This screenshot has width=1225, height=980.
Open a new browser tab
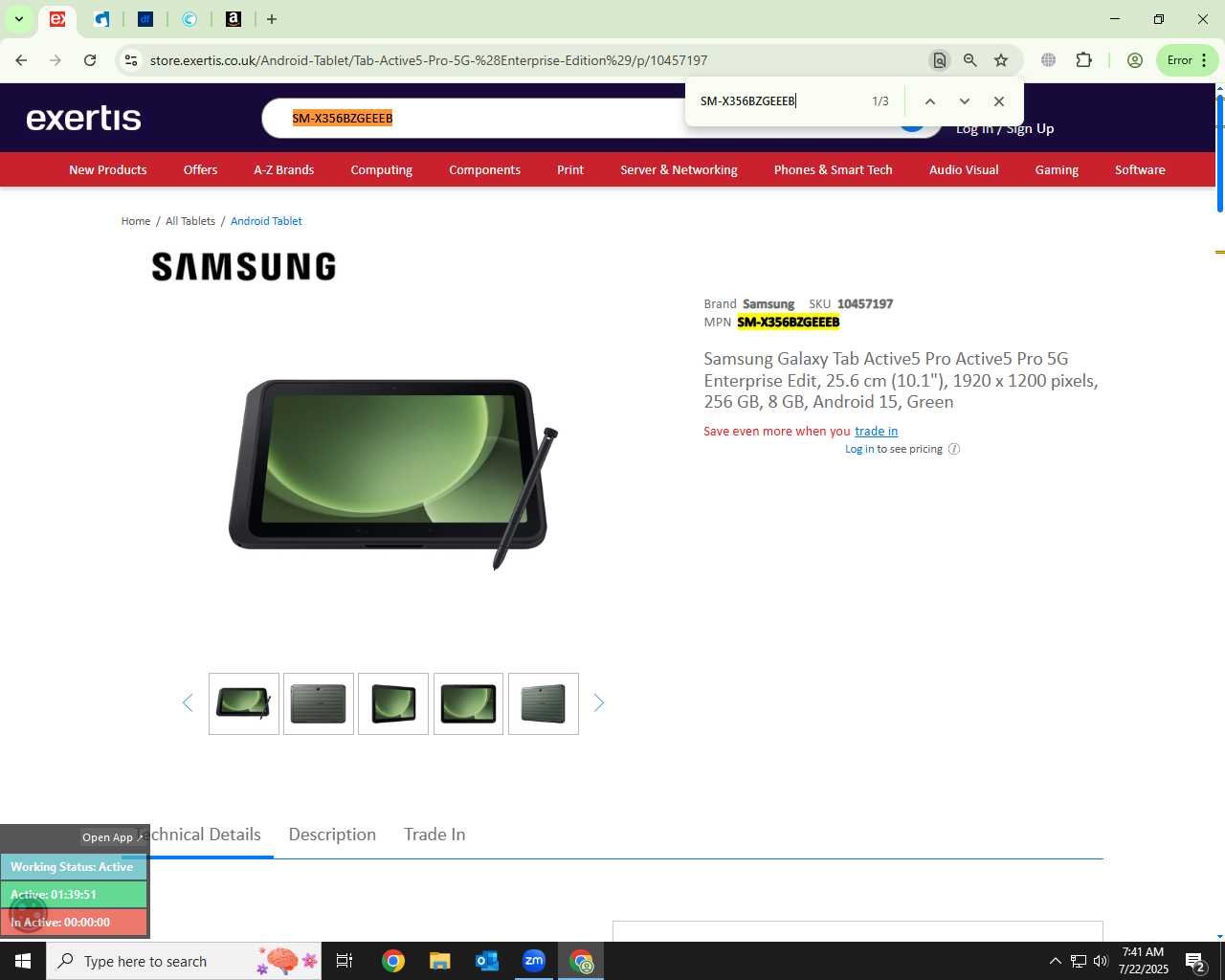point(272,19)
